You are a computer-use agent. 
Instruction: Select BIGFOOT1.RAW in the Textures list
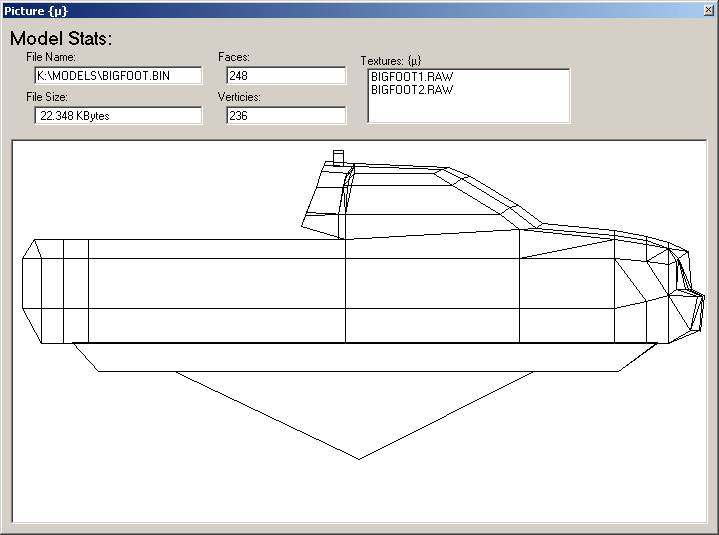(x=411, y=76)
